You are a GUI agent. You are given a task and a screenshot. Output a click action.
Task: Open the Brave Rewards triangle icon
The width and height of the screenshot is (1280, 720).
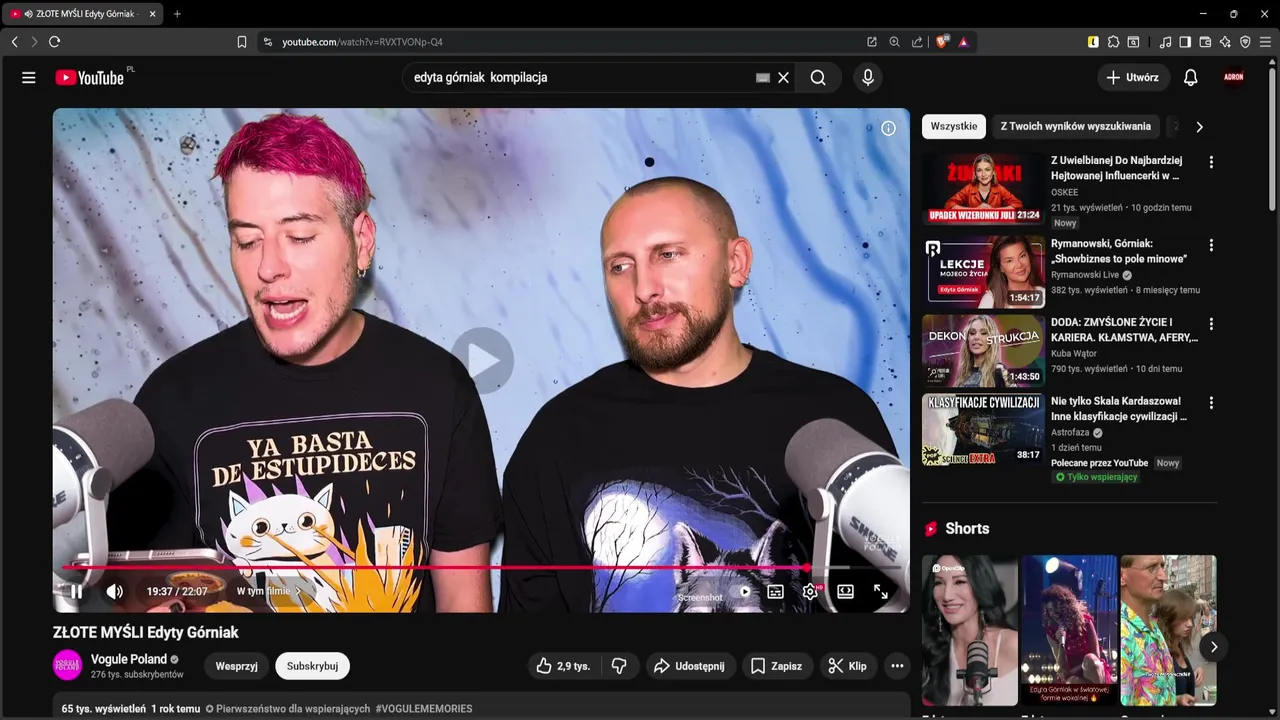[964, 42]
